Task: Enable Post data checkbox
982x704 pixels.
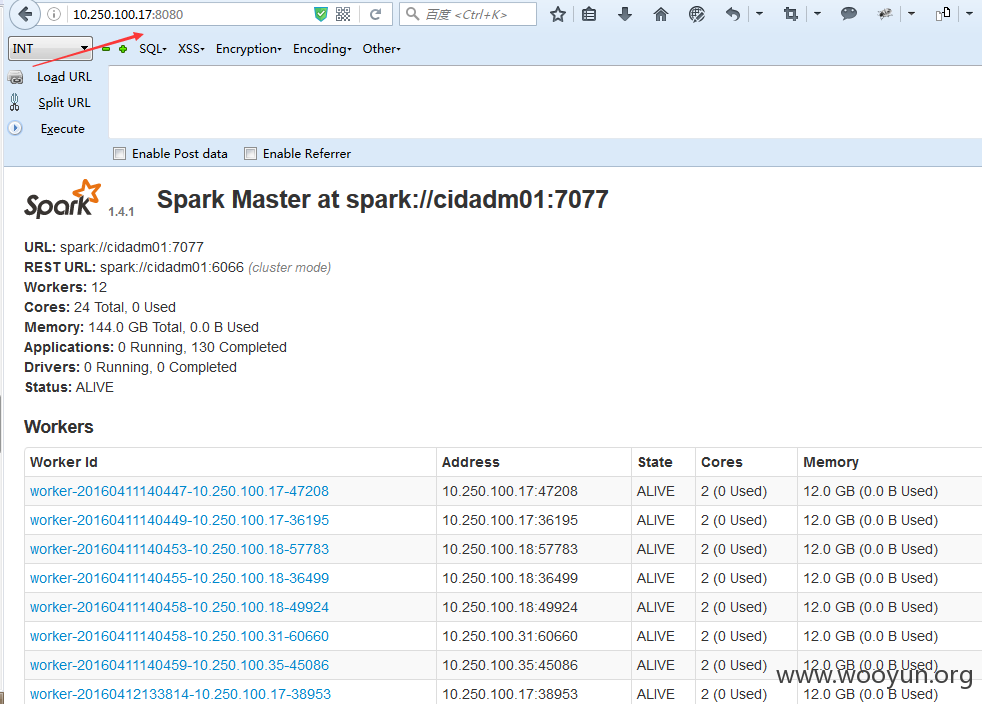Action: (120, 153)
